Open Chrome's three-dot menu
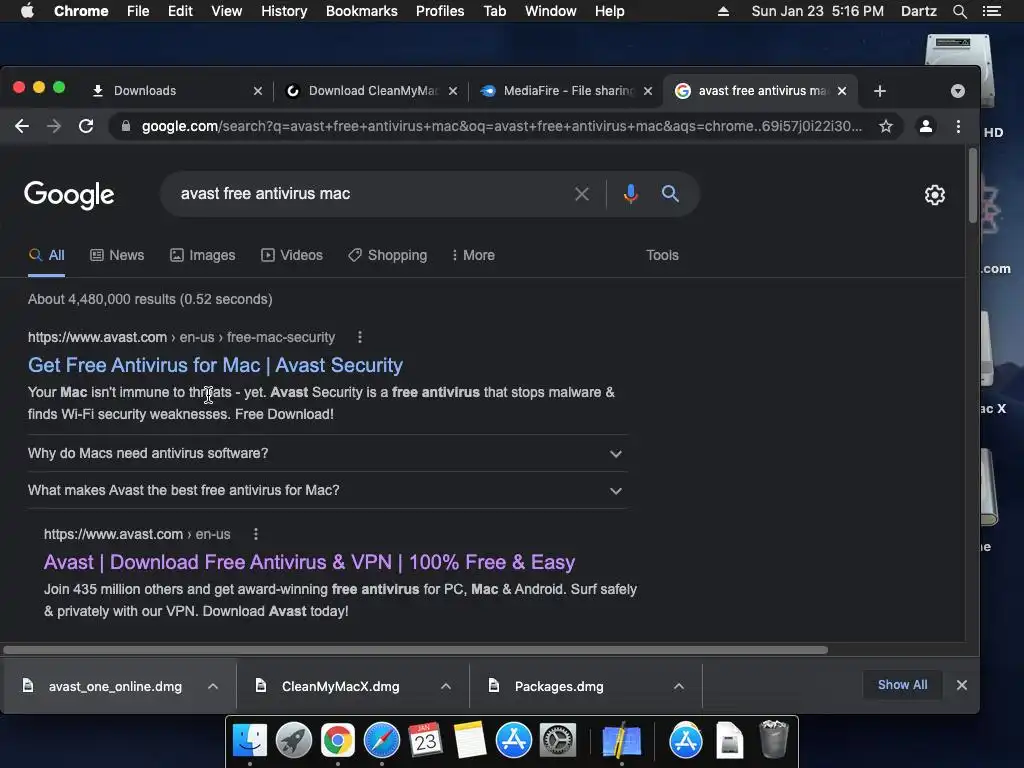The image size is (1024, 768). 958,126
